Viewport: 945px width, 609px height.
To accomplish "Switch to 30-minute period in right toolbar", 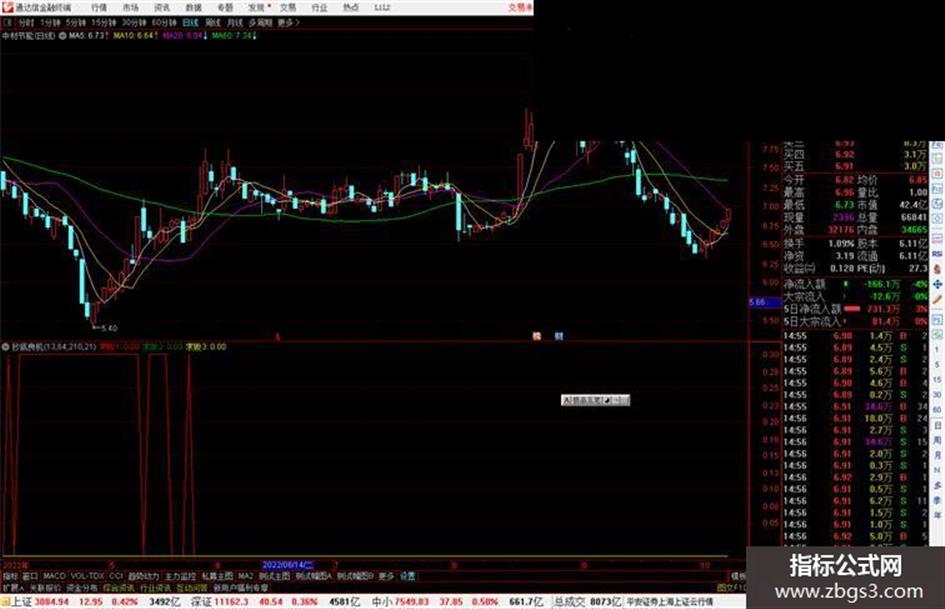I will click(x=937, y=394).
